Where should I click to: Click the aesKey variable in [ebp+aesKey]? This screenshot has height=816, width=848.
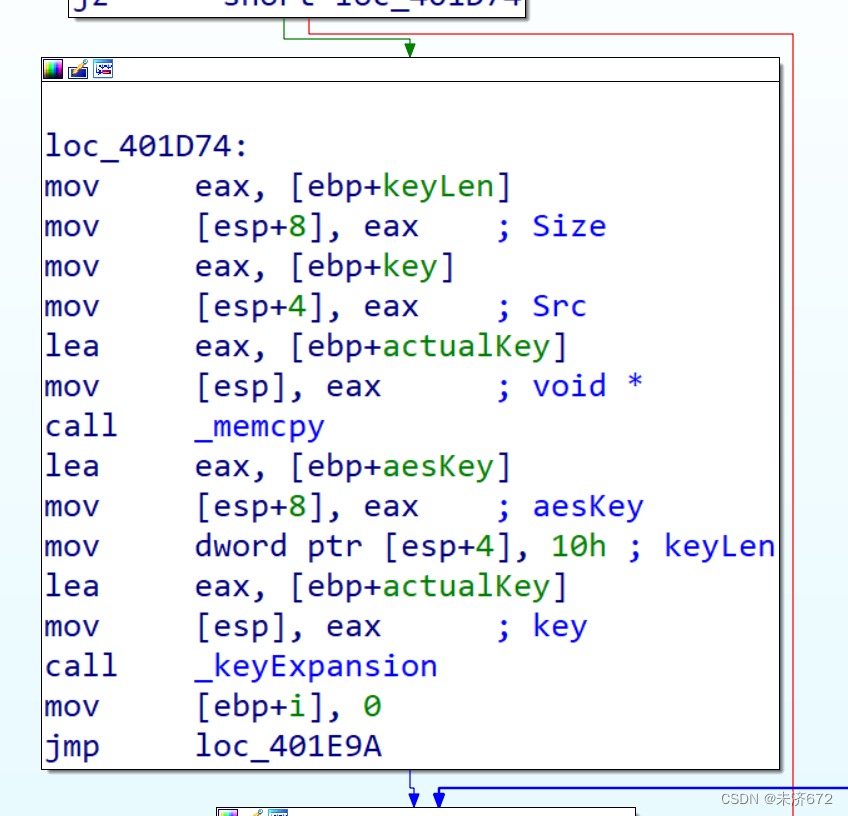point(438,467)
